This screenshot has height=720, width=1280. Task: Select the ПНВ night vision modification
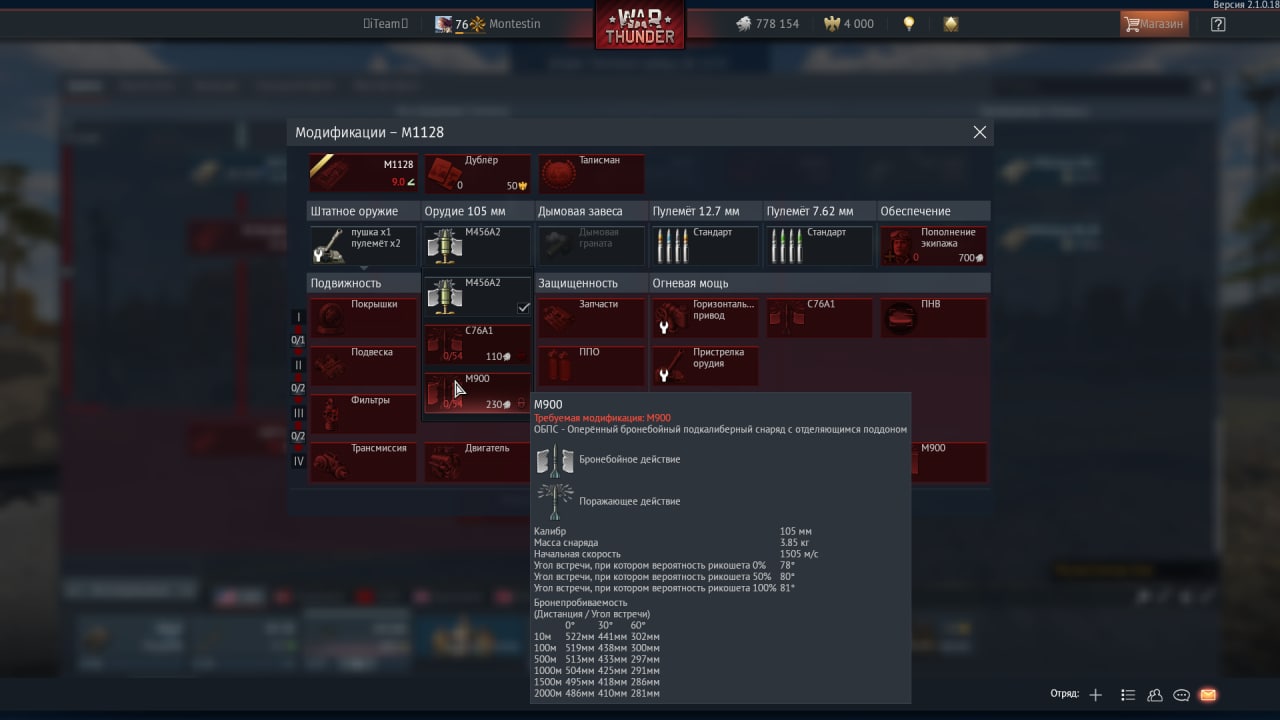(x=933, y=317)
